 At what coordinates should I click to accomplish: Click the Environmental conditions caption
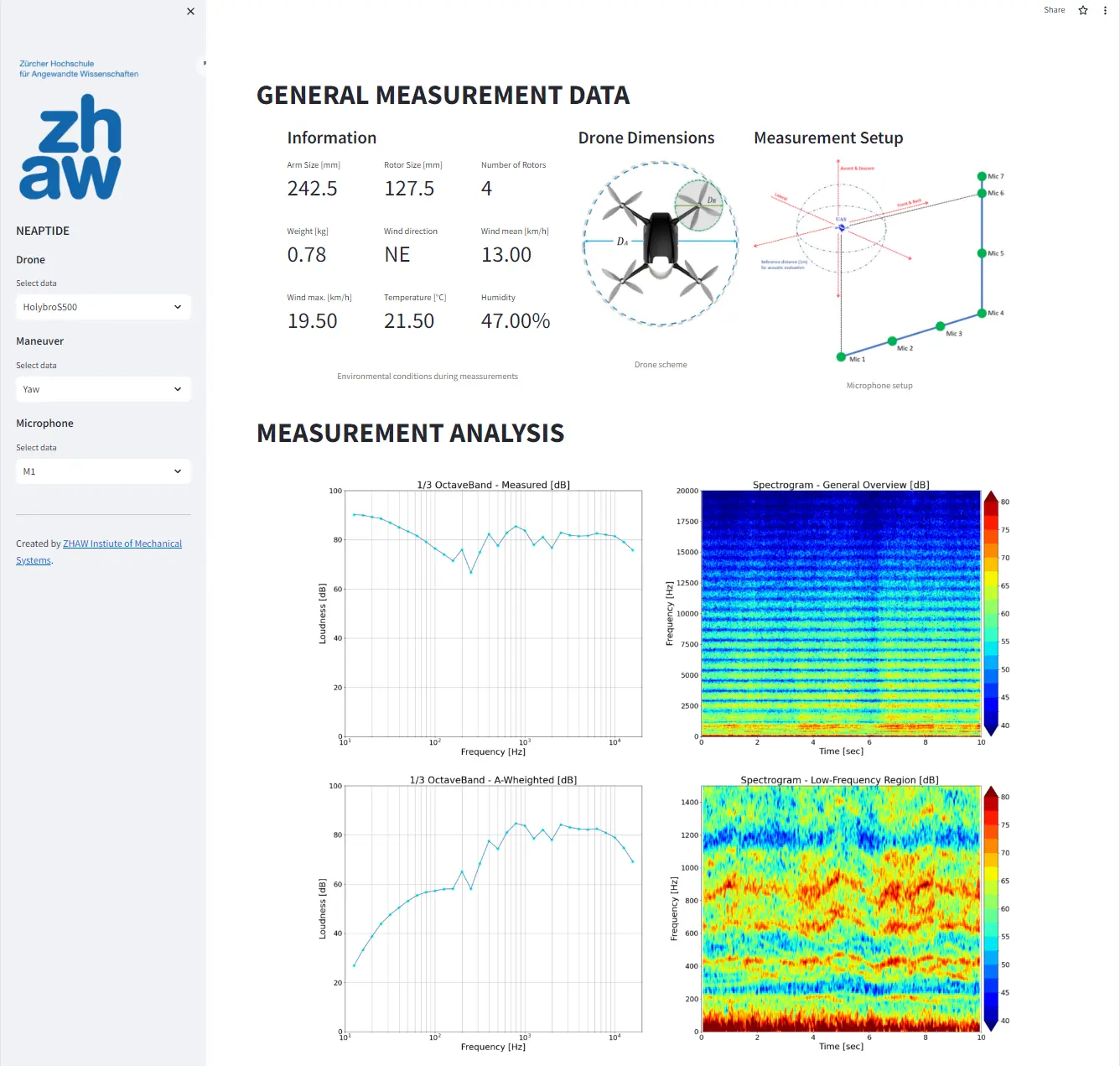point(428,377)
